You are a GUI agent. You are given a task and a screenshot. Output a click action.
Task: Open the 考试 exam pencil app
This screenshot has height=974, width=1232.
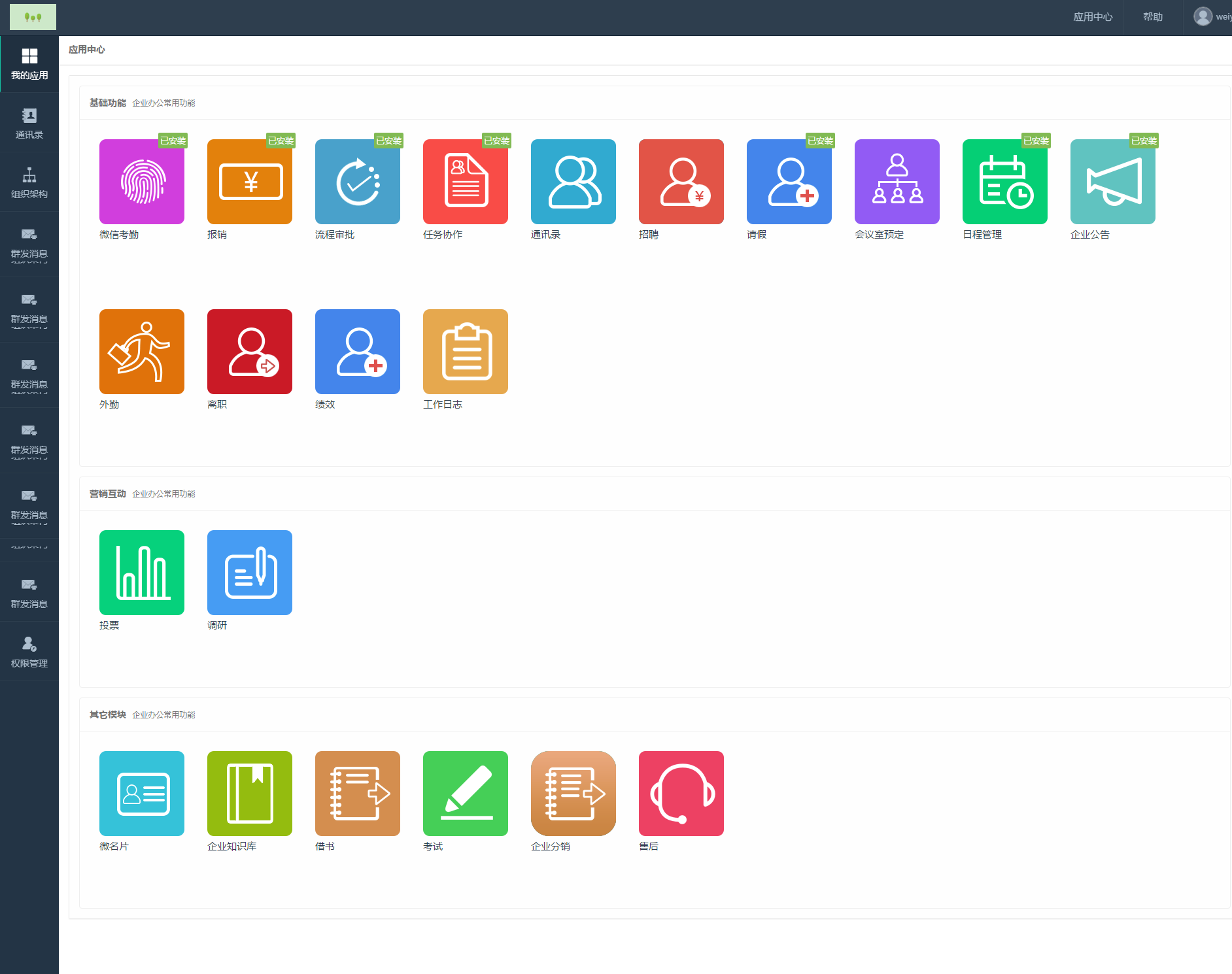click(466, 794)
